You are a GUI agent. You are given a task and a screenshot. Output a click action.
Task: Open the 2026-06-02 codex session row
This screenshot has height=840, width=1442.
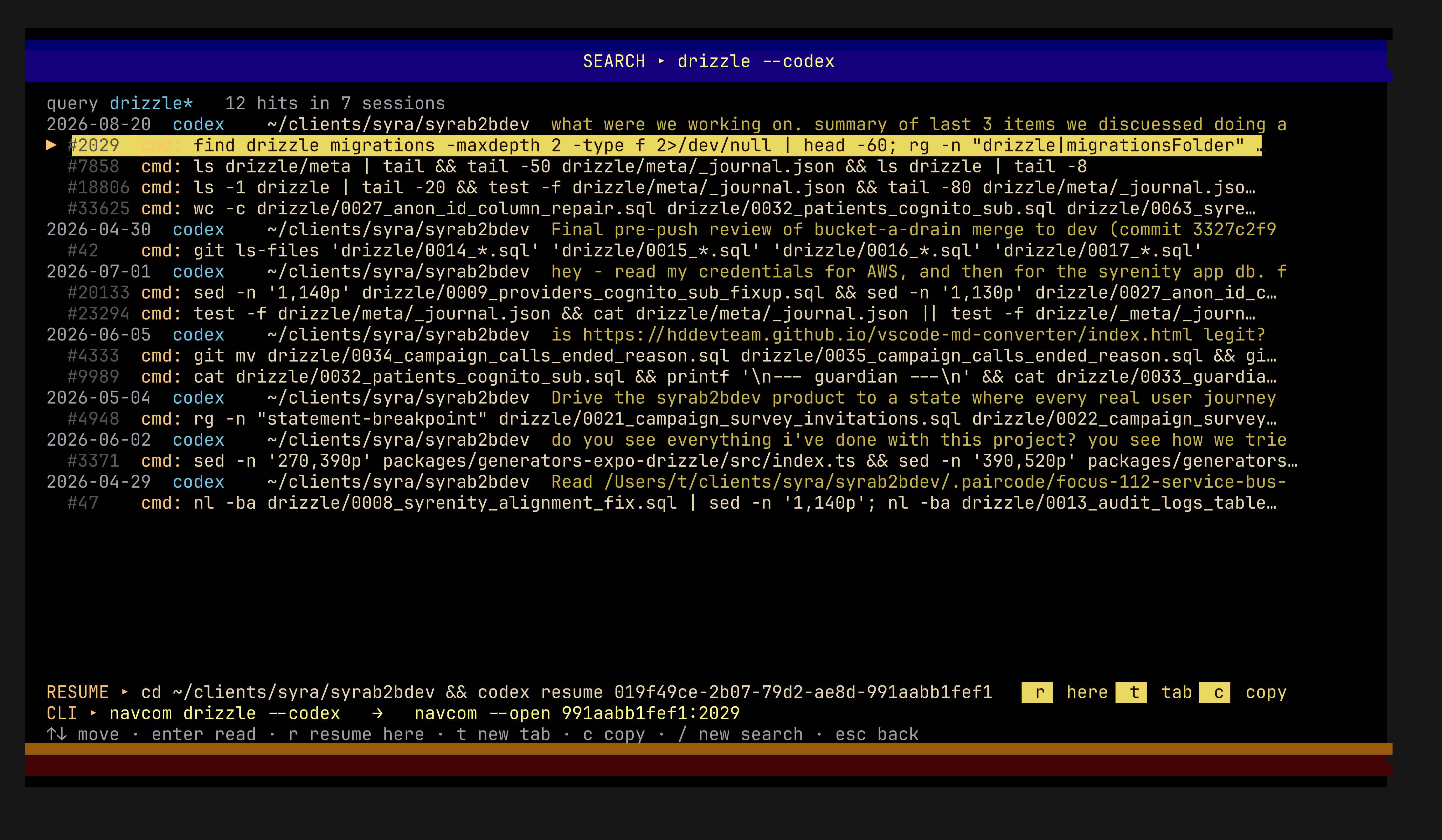667,440
